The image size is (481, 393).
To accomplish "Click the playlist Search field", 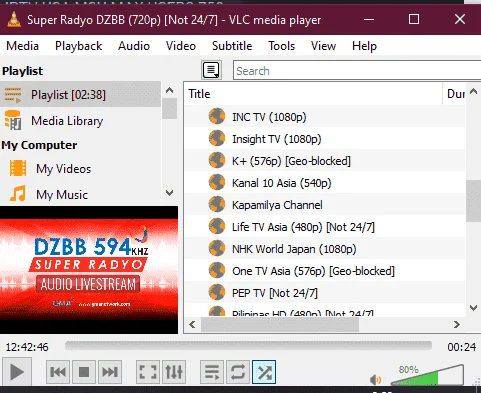I will coord(357,70).
